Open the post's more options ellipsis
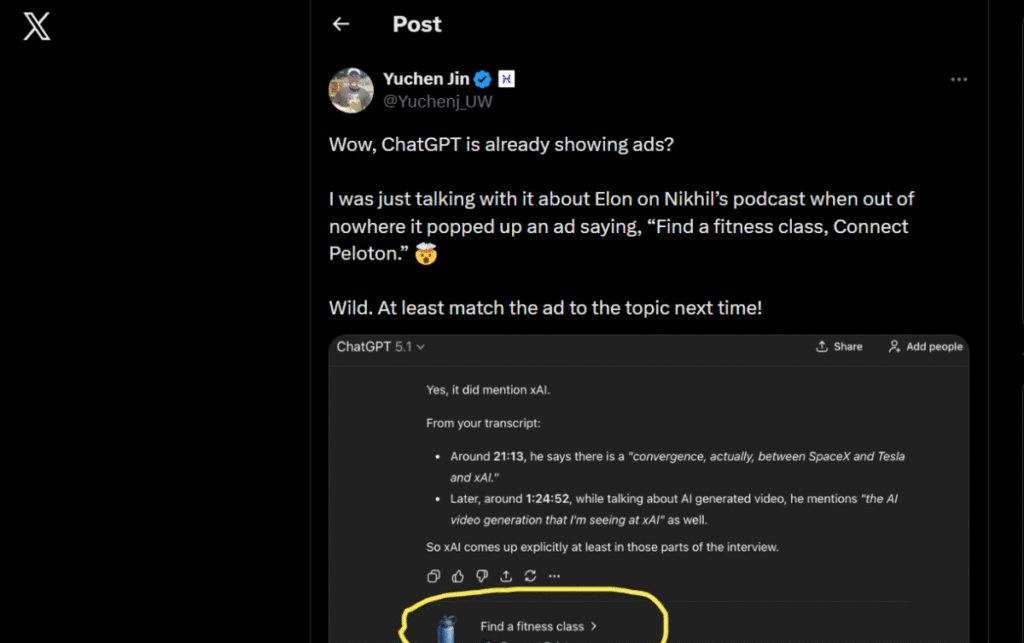Viewport: 1024px width, 643px height. coord(958,79)
